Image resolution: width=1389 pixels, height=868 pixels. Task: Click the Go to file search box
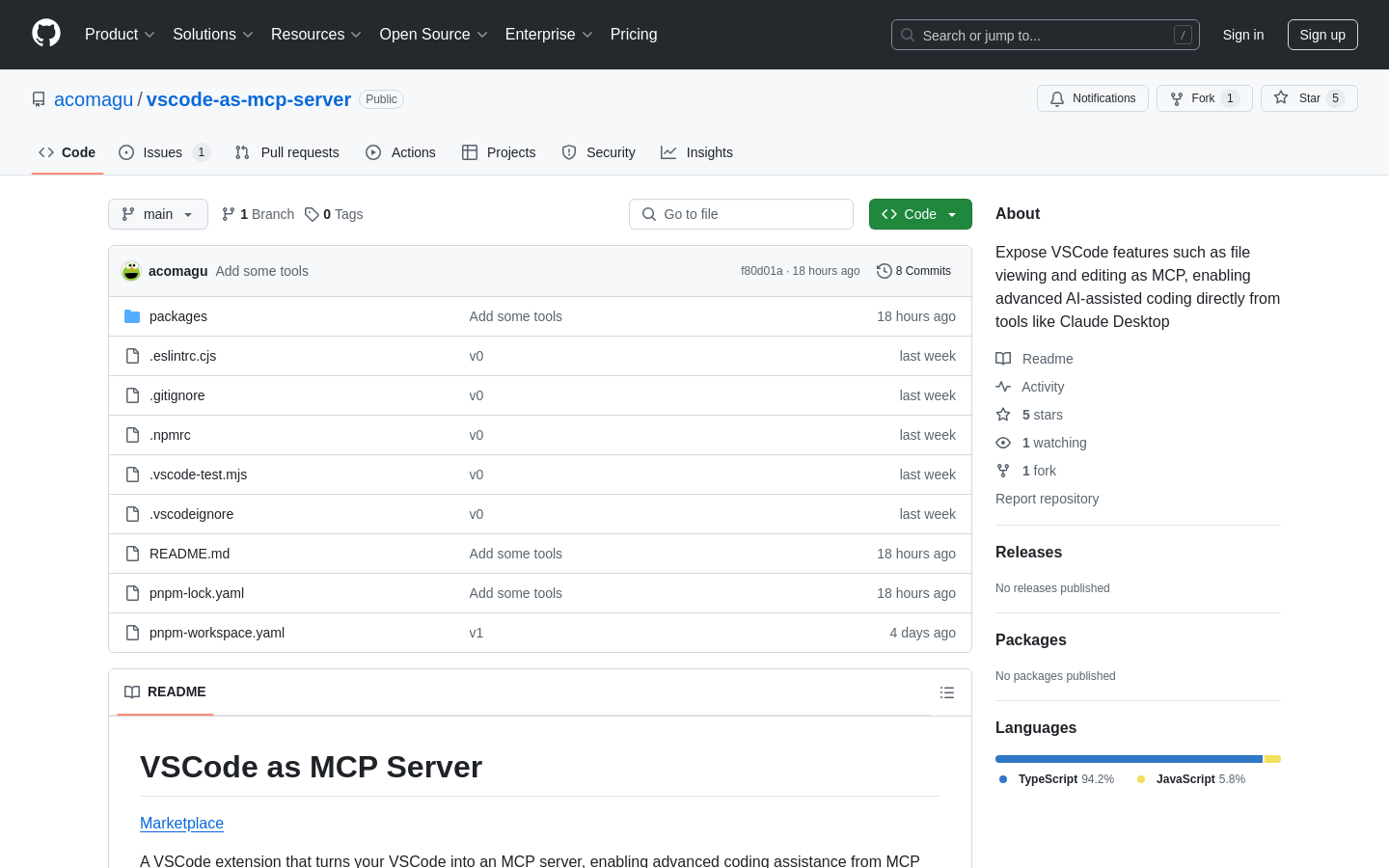pos(741,214)
